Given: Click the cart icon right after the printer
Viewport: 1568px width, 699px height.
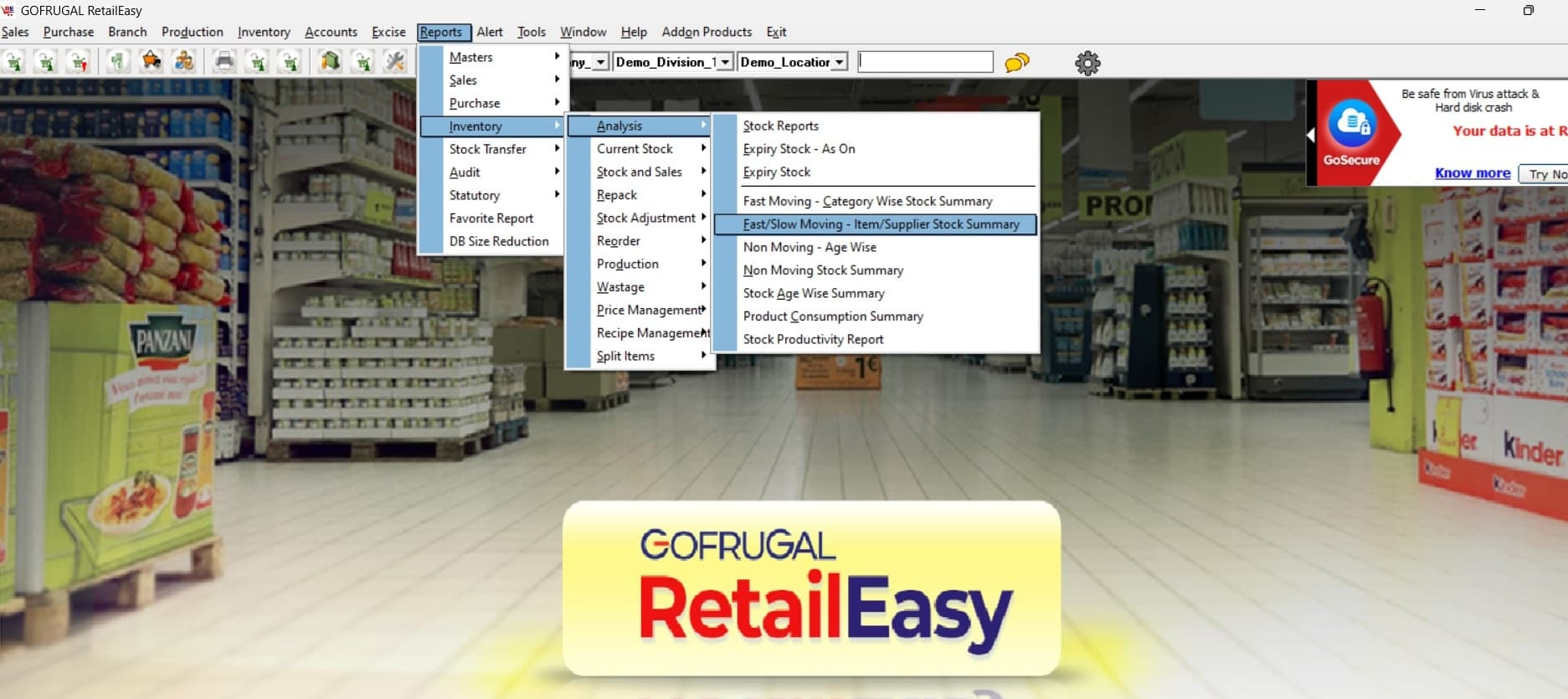Looking at the screenshot, I should click(257, 62).
